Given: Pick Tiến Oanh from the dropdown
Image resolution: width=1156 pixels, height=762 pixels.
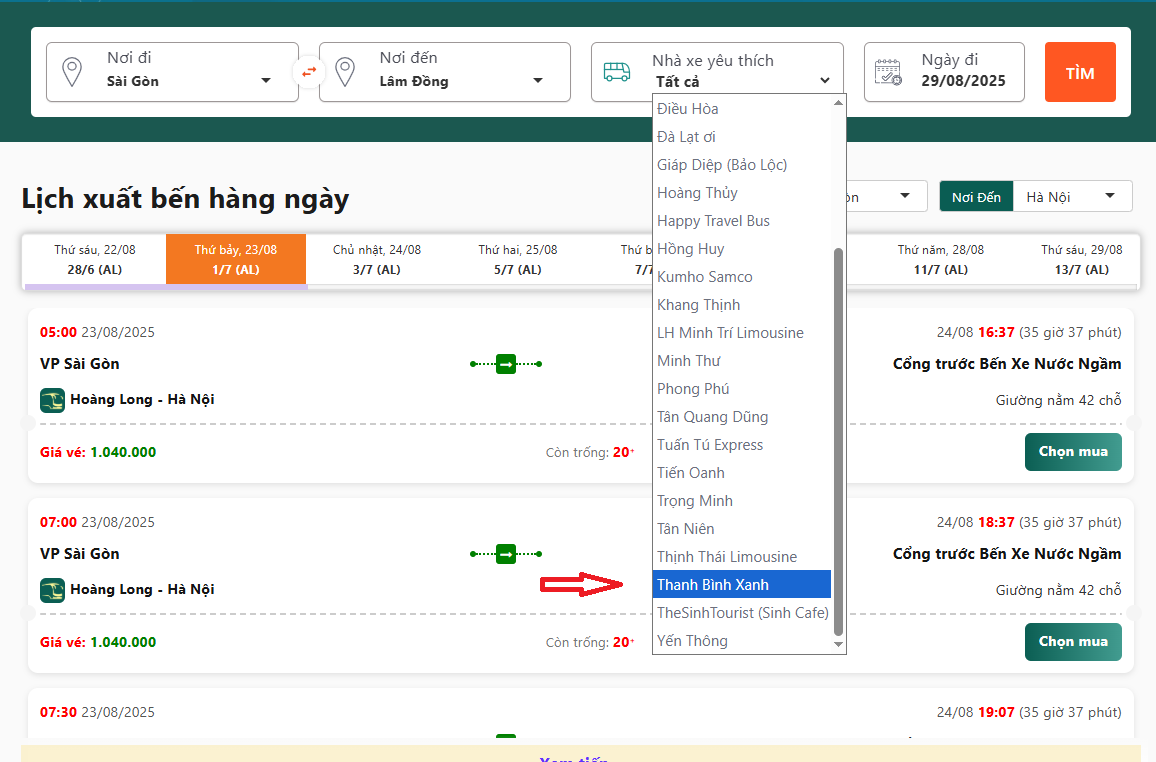Looking at the screenshot, I should [x=742, y=473].
